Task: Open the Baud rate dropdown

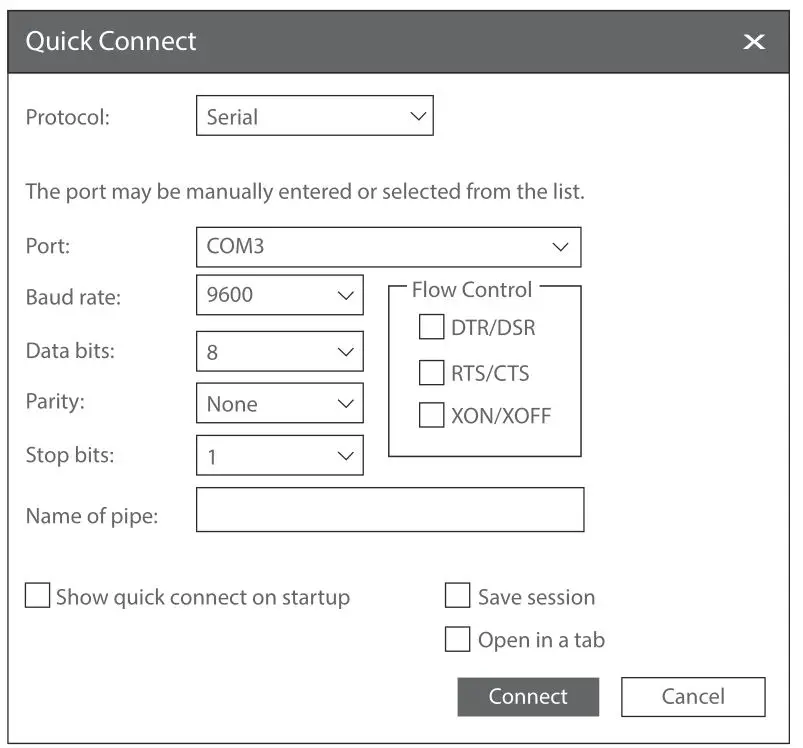Action: [279, 296]
